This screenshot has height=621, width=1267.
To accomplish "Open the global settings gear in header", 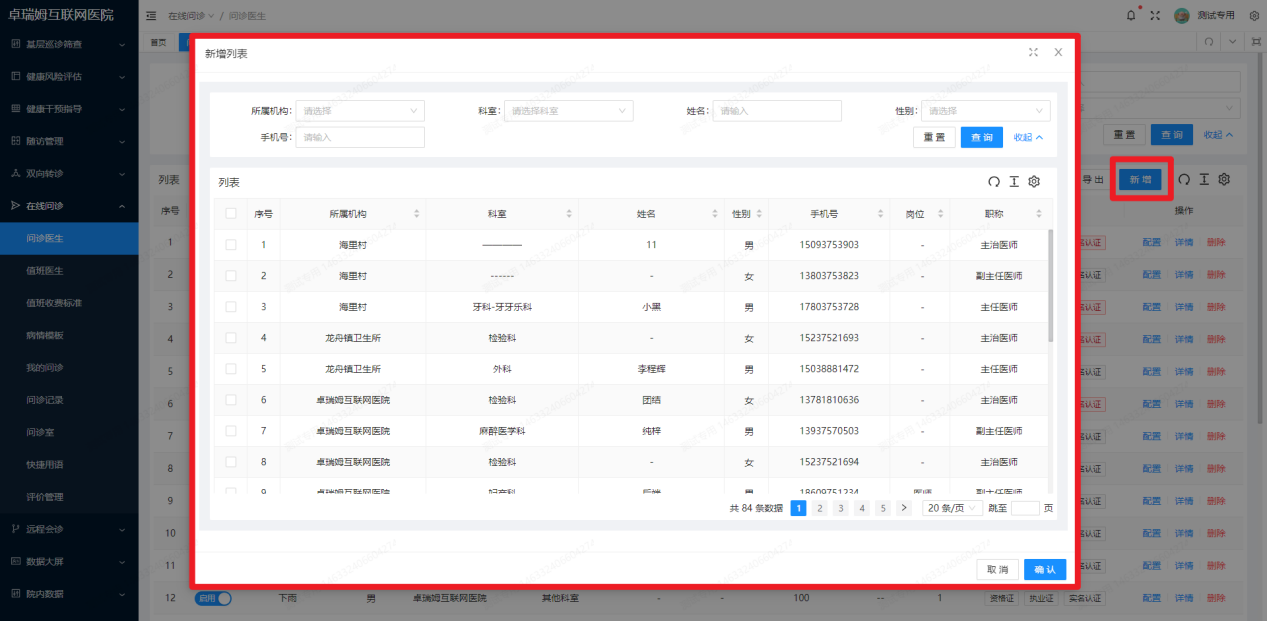I will [x=1254, y=15].
